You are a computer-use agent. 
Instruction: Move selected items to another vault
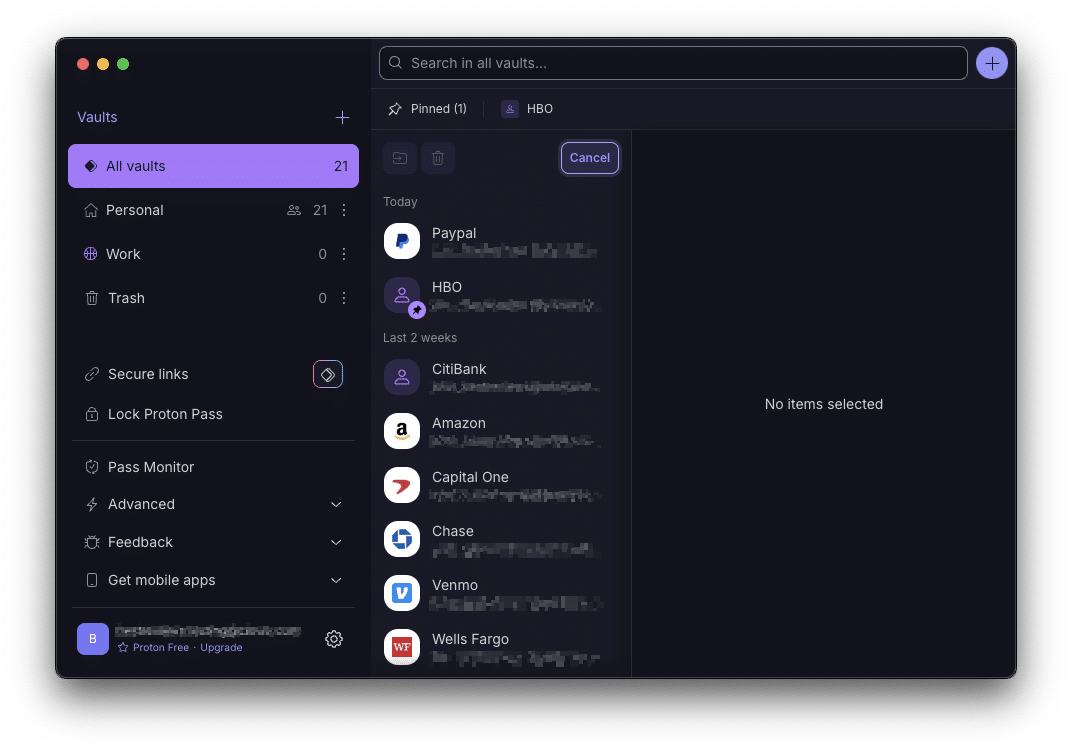pos(399,157)
